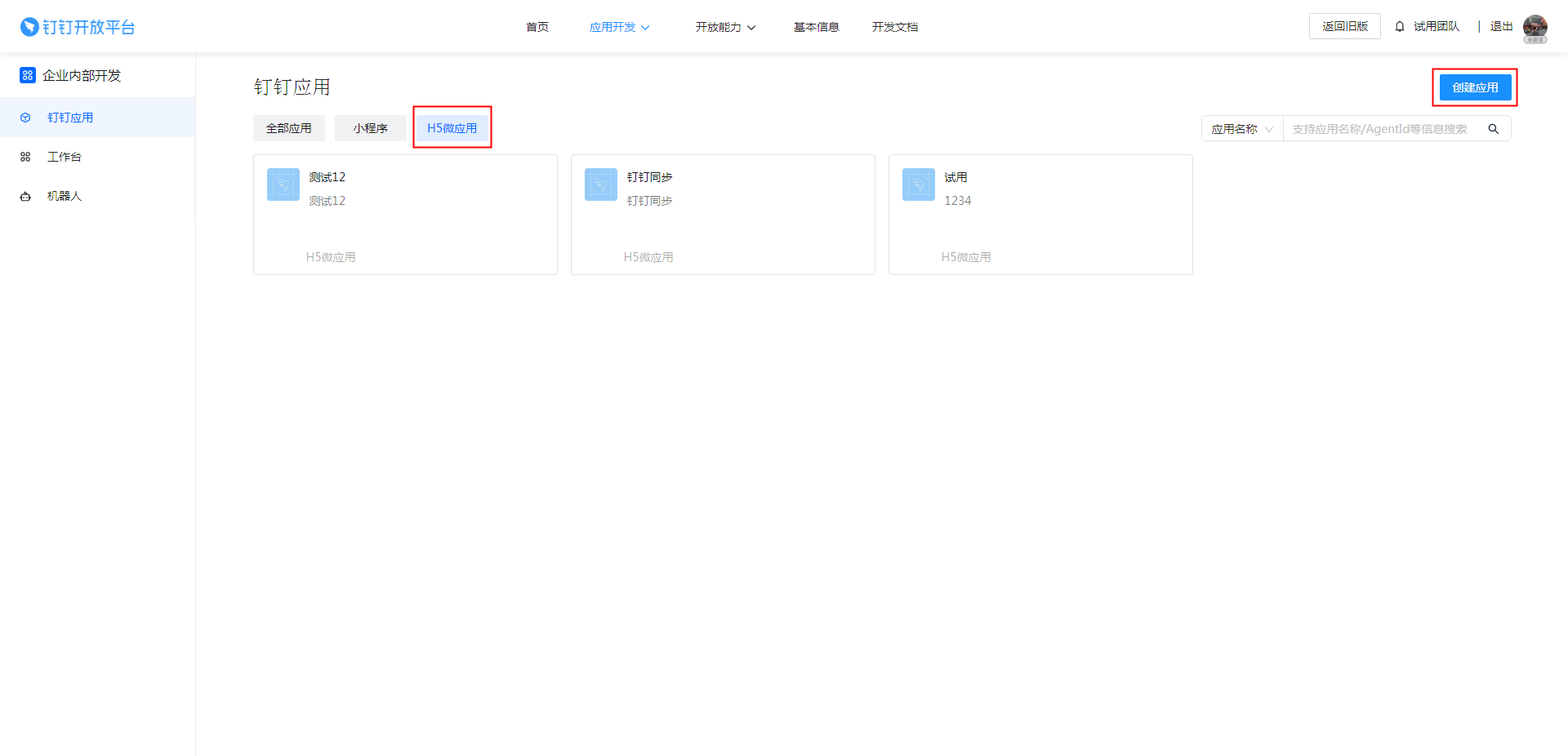Click the 1234 description on 试用 card
Viewport: 1568px width, 756px height.
(x=958, y=201)
